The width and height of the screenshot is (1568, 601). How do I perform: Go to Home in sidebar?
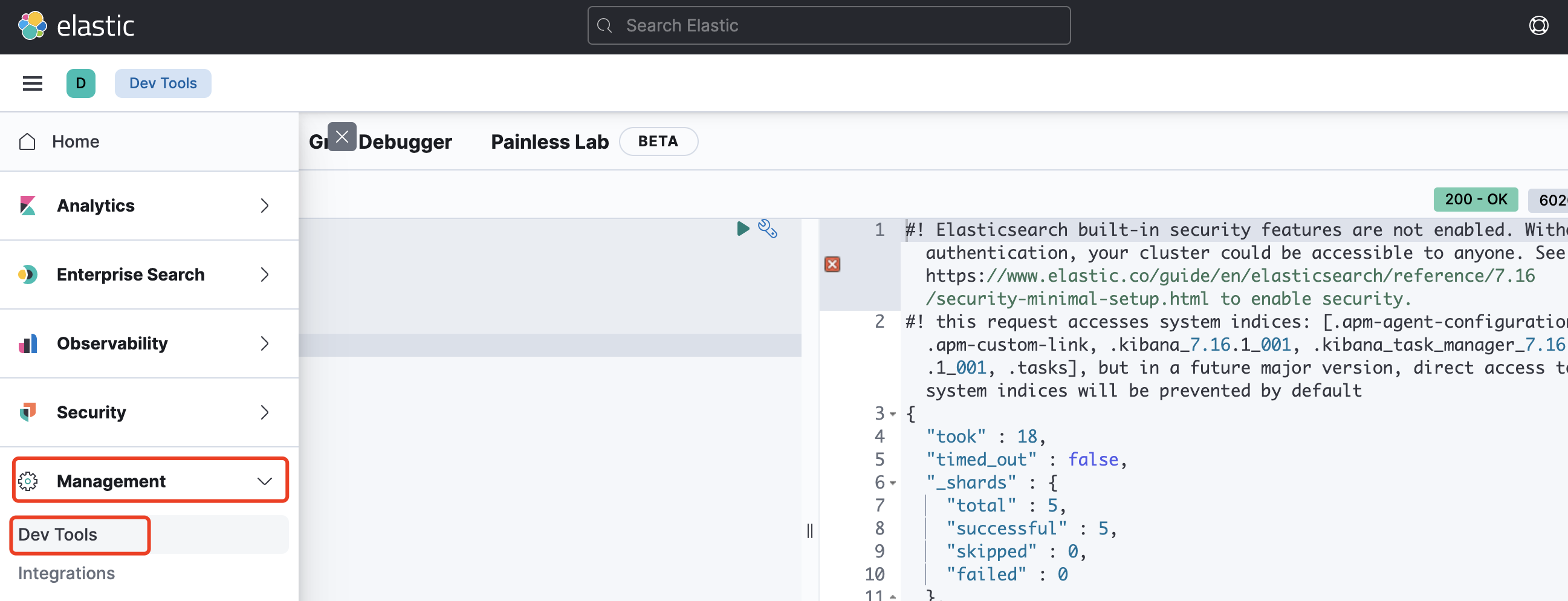pyautogui.click(x=76, y=141)
